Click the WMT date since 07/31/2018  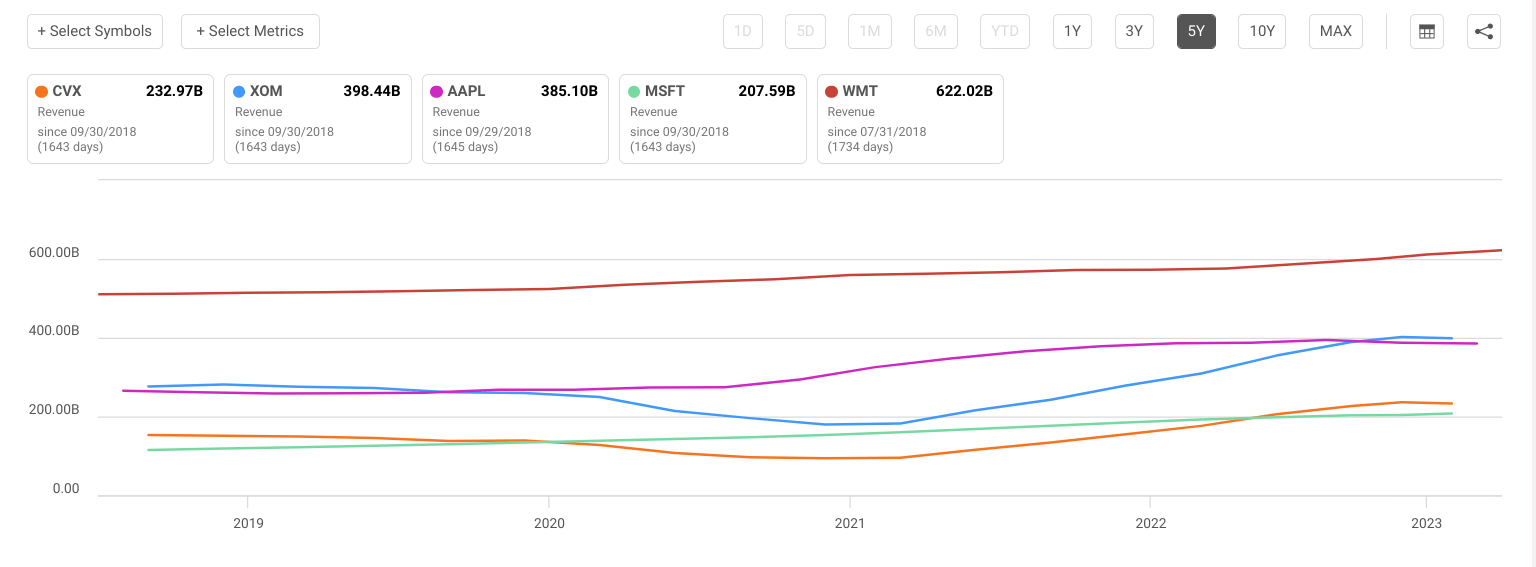pyautogui.click(x=877, y=132)
